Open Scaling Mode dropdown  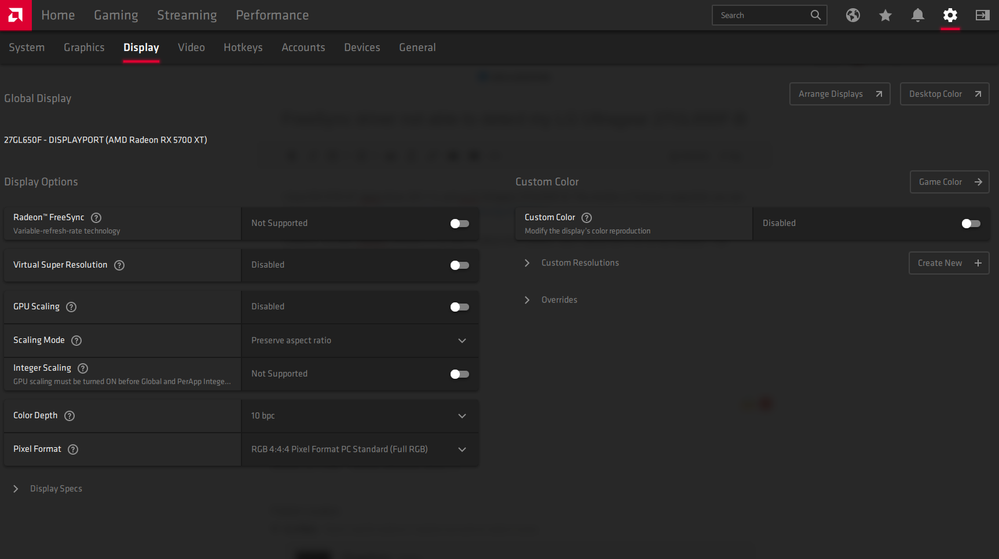coord(360,340)
